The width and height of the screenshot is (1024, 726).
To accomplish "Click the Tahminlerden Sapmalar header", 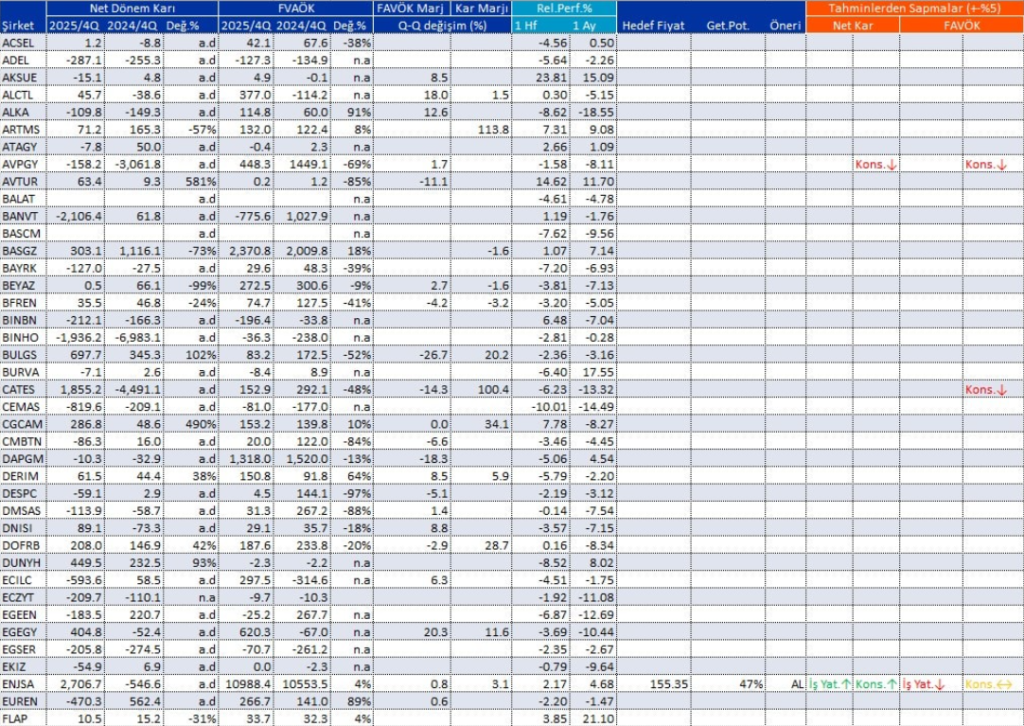I will 913,8.
